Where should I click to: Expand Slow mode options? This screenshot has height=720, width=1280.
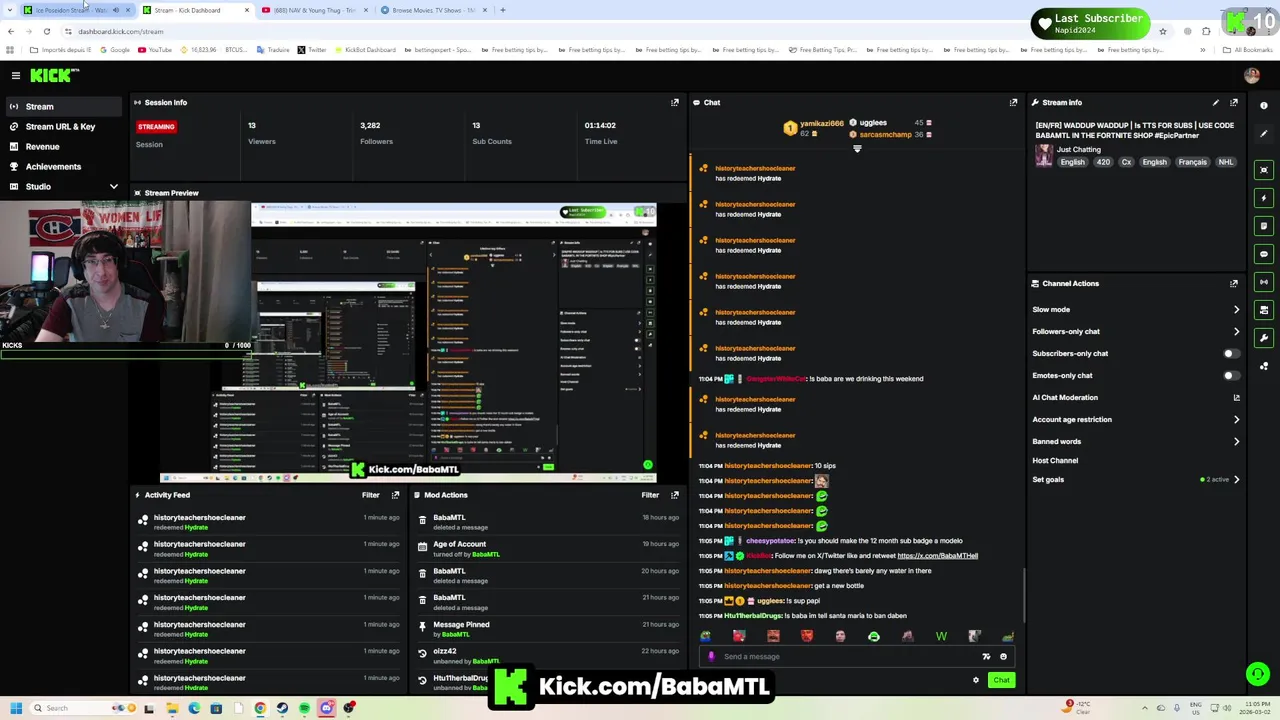tap(1236, 310)
